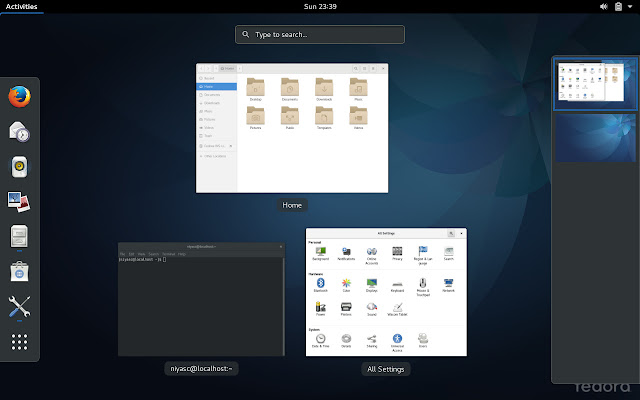Click the search icon in Files toolbar
The width and height of the screenshot is (640, 400).
click(356, 69)
